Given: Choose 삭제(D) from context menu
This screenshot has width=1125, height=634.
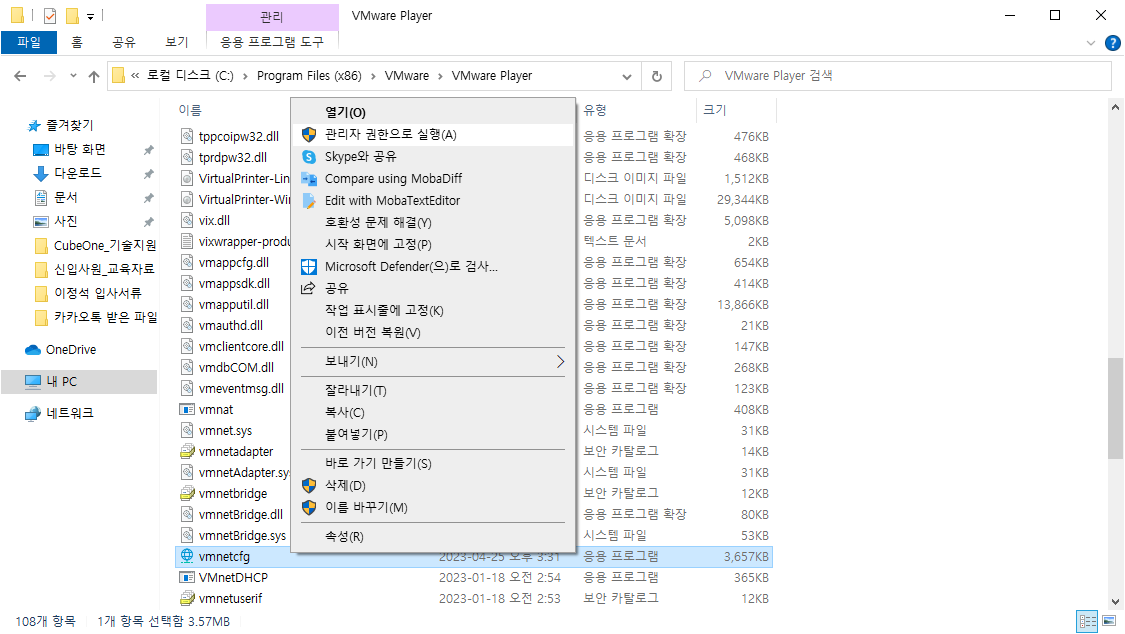Looking at the screenshot, I should pos(433,486).
